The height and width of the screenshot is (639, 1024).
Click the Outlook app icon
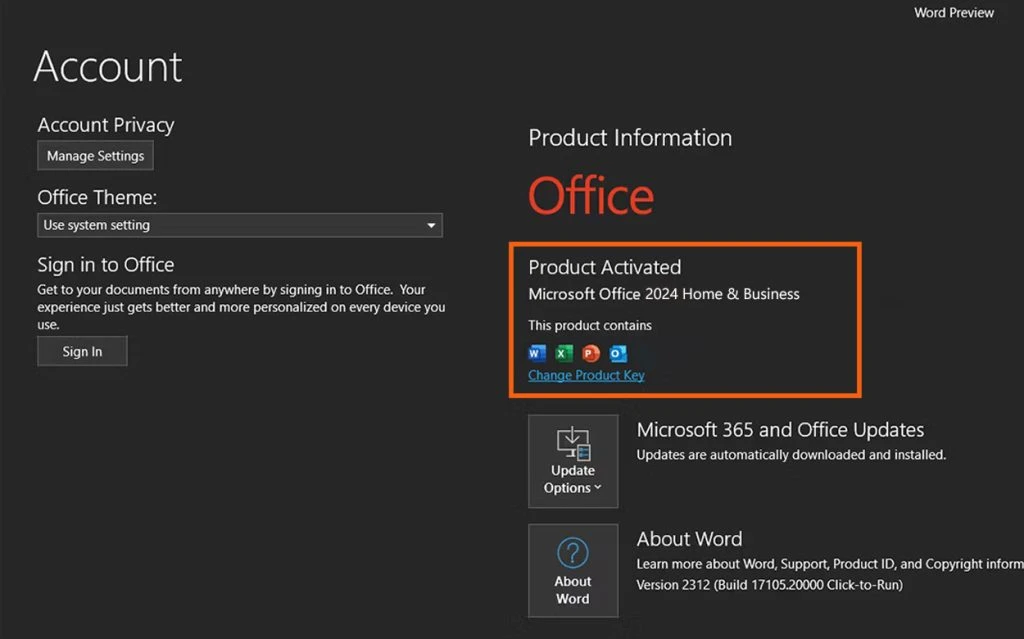coord(618,353)
